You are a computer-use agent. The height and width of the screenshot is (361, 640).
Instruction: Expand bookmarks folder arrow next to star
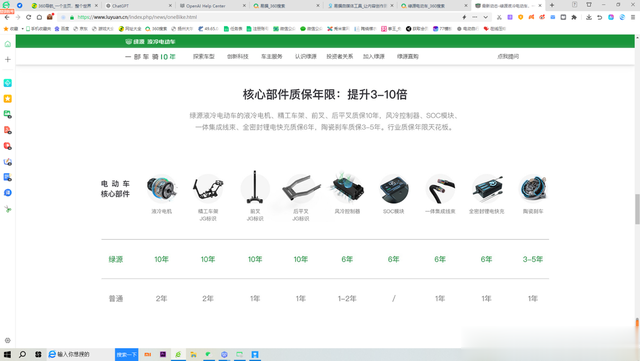click(x=22, y=29)
